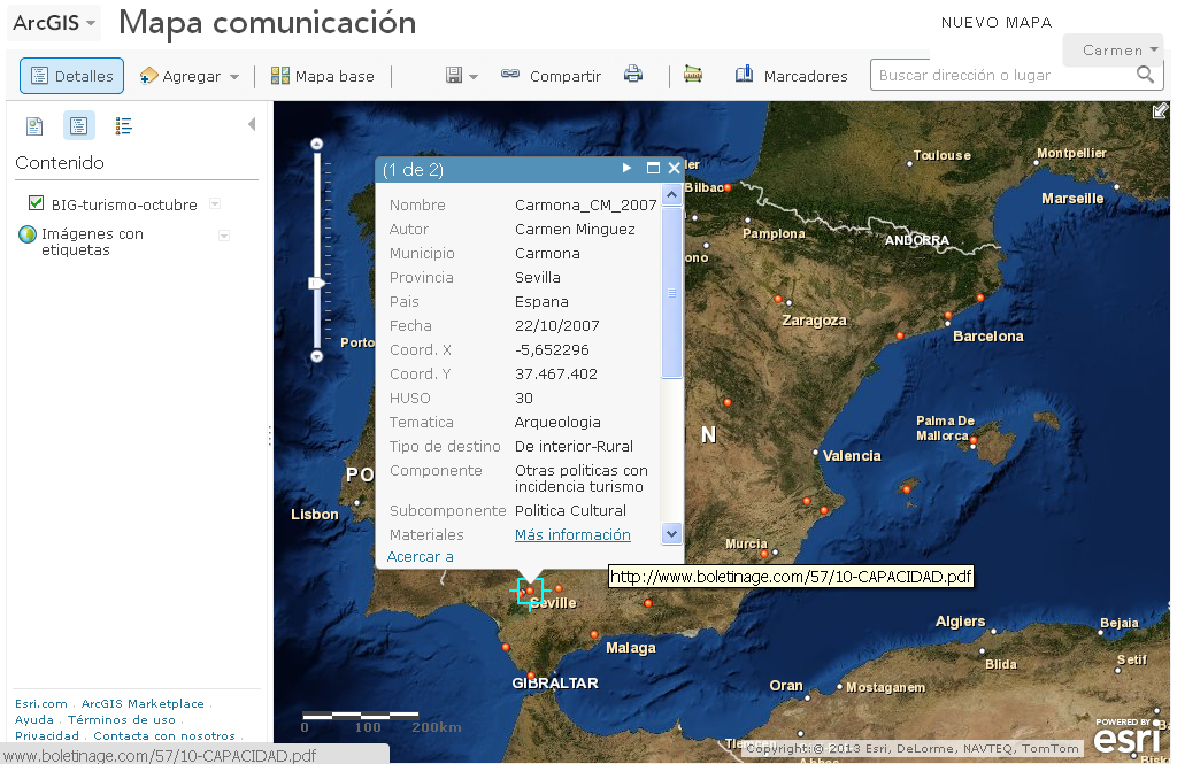Open the Marcadores bookmarks menu
Image resolution: width=1177 pixels, height=764 pixels.
click(x=791, y=76)
